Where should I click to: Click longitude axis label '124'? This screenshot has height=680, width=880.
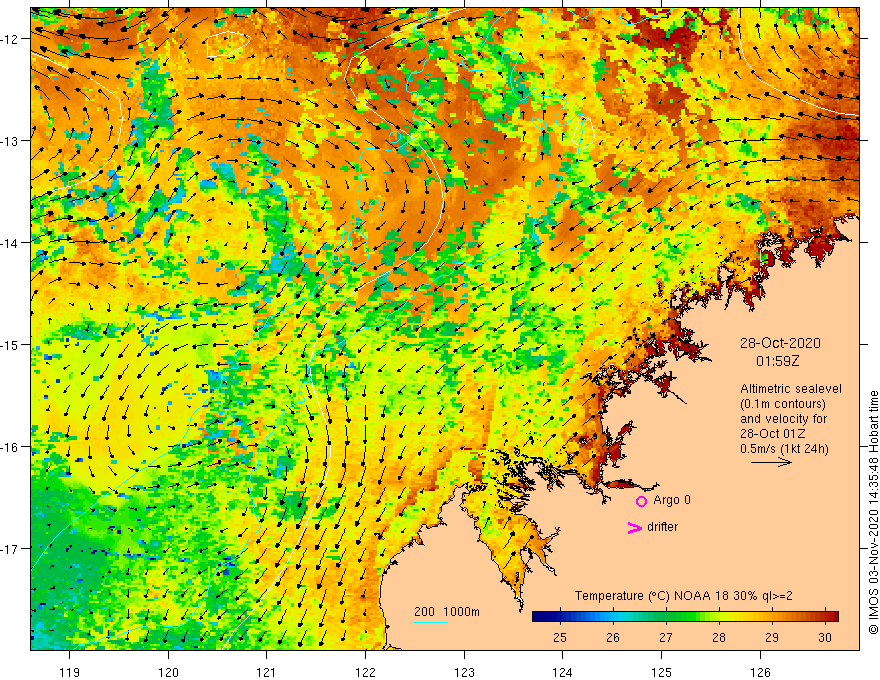tap(563, 672)
